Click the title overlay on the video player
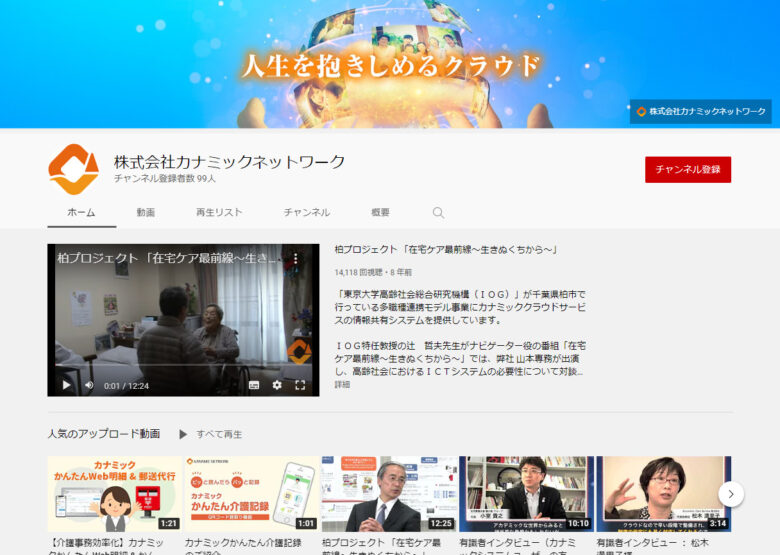 (x=169, y=258)
